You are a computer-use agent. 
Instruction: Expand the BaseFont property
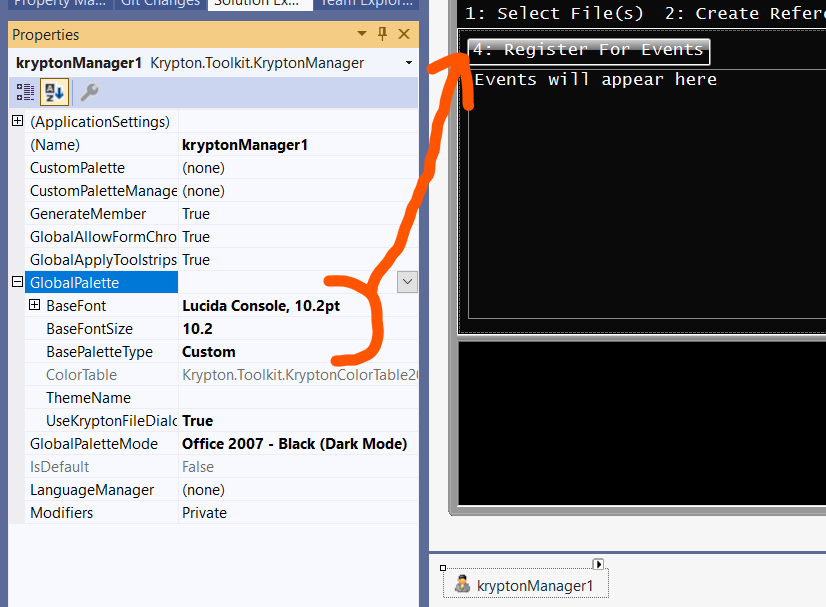[34, 305]
